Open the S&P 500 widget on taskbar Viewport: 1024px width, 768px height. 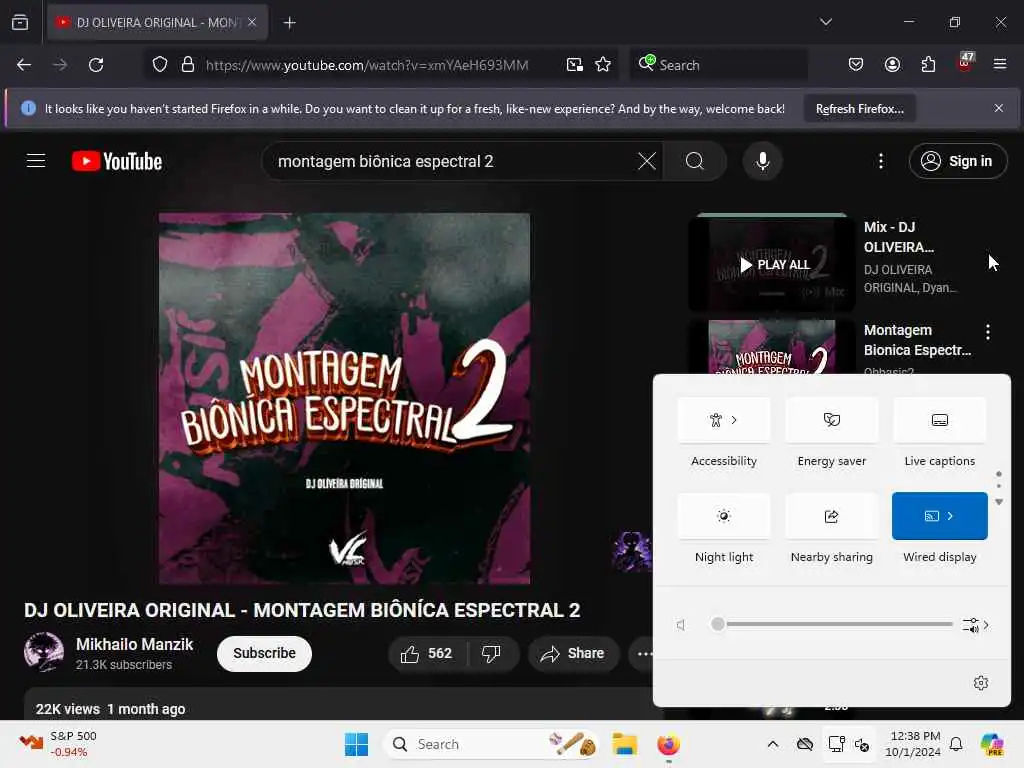[59, 744]
